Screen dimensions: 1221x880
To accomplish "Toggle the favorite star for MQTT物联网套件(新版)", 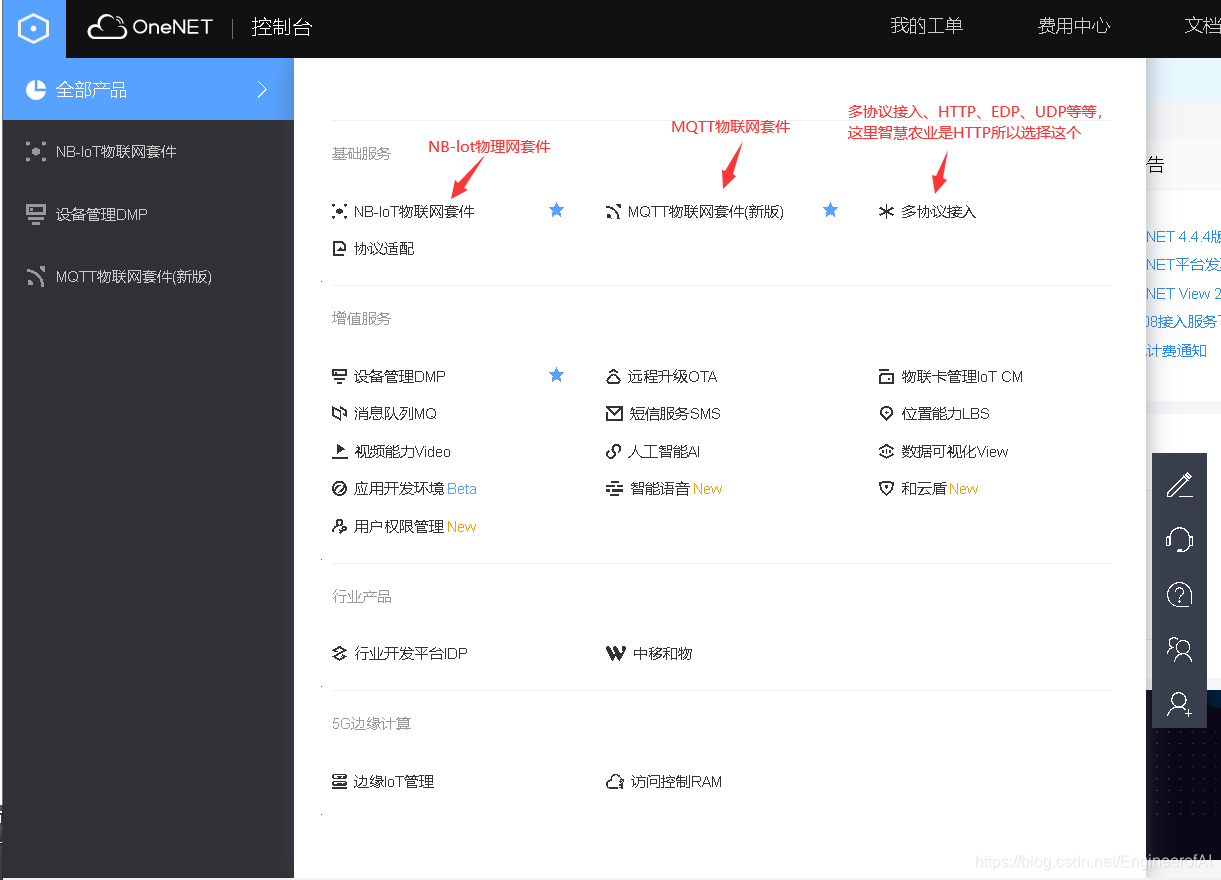I will [830, 210].
